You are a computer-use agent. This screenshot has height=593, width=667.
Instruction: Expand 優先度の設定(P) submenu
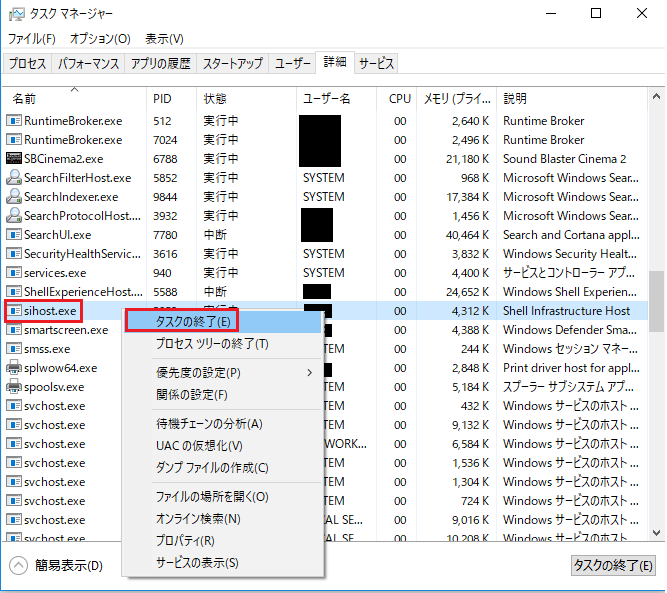[223, 373]
